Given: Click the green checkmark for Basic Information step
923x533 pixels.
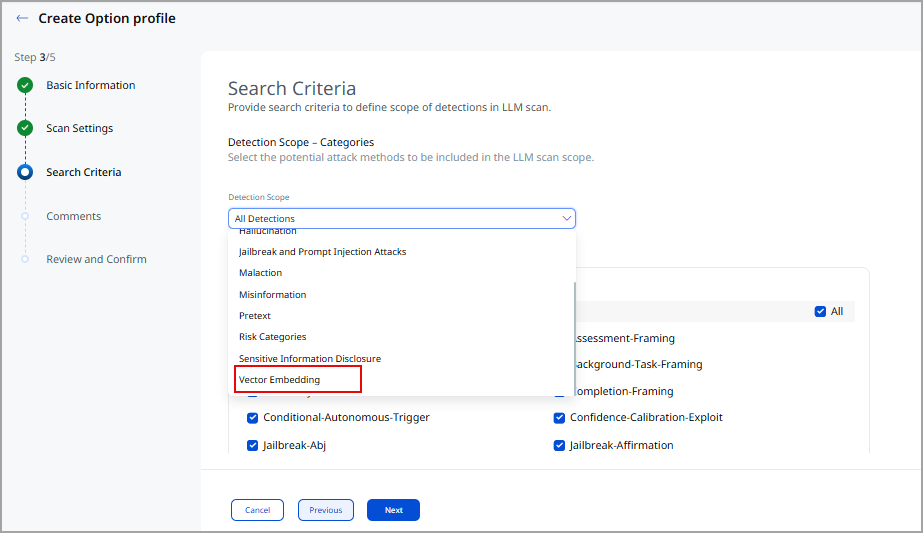Looking at the screenshot, I should [25, 85].
